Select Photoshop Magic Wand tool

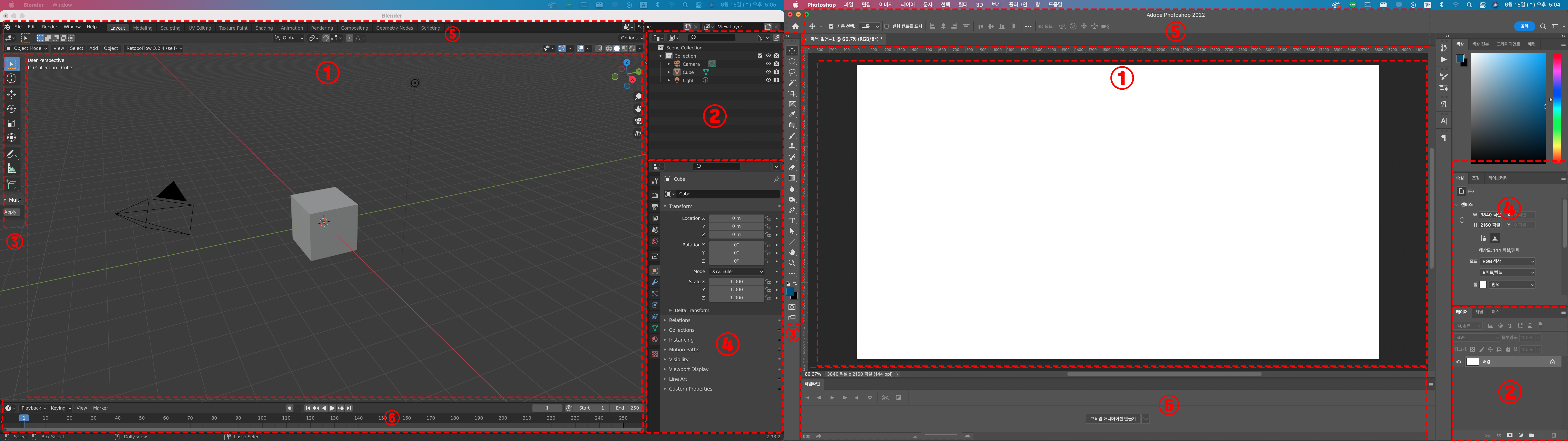[792, 83]
